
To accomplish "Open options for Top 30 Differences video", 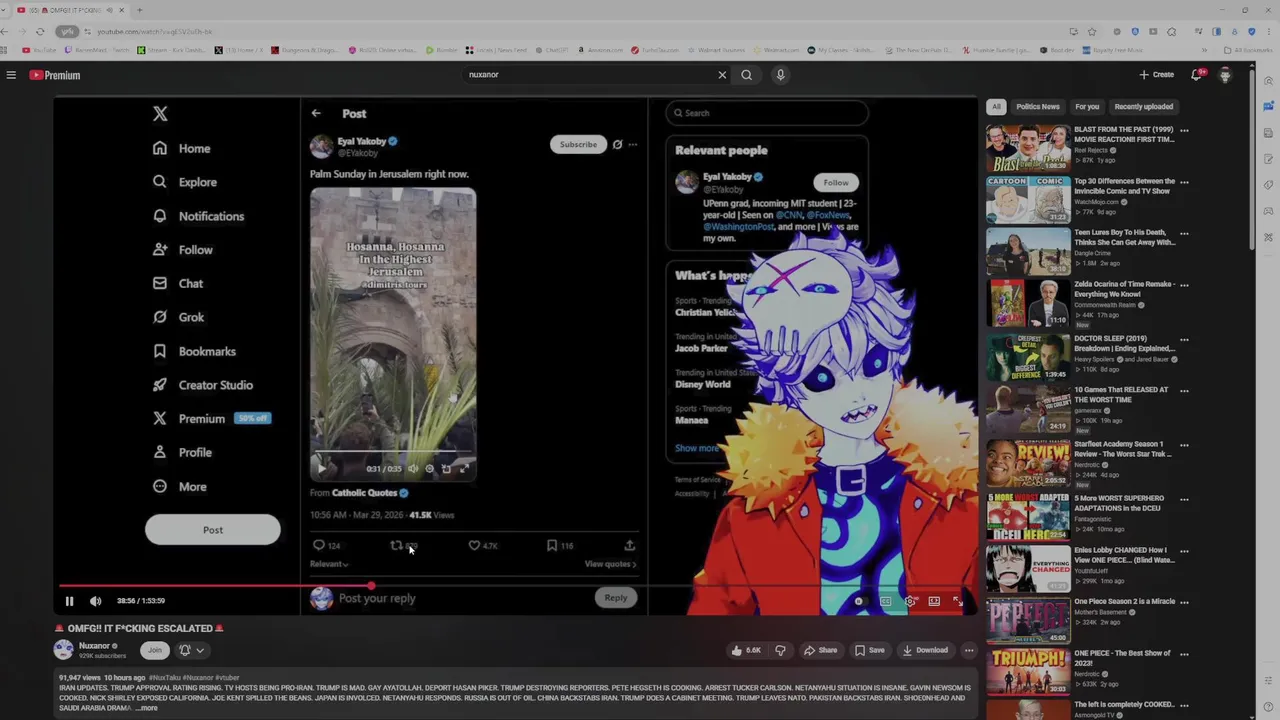I will tap(1184, 182).
